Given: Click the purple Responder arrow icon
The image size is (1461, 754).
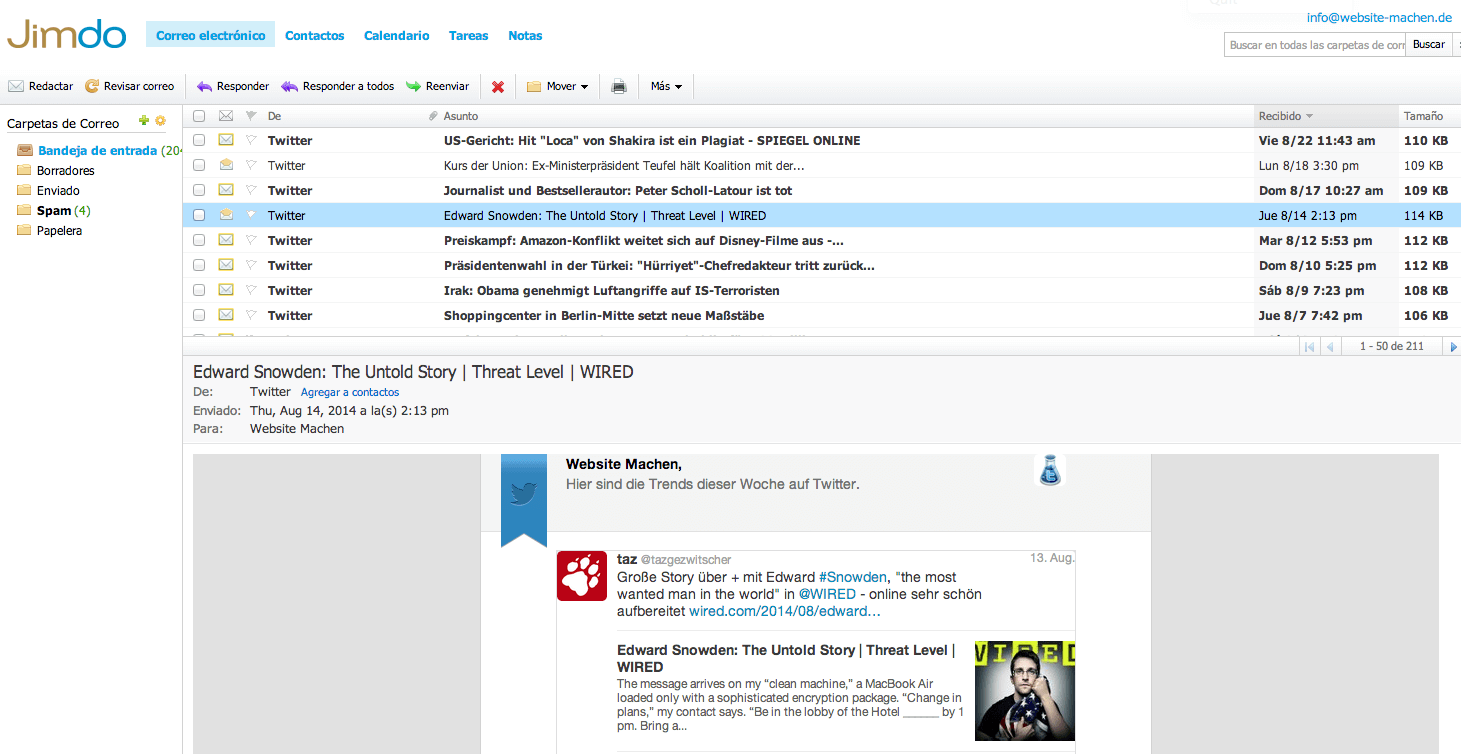Looking at the screenshot, I should 204,86.
